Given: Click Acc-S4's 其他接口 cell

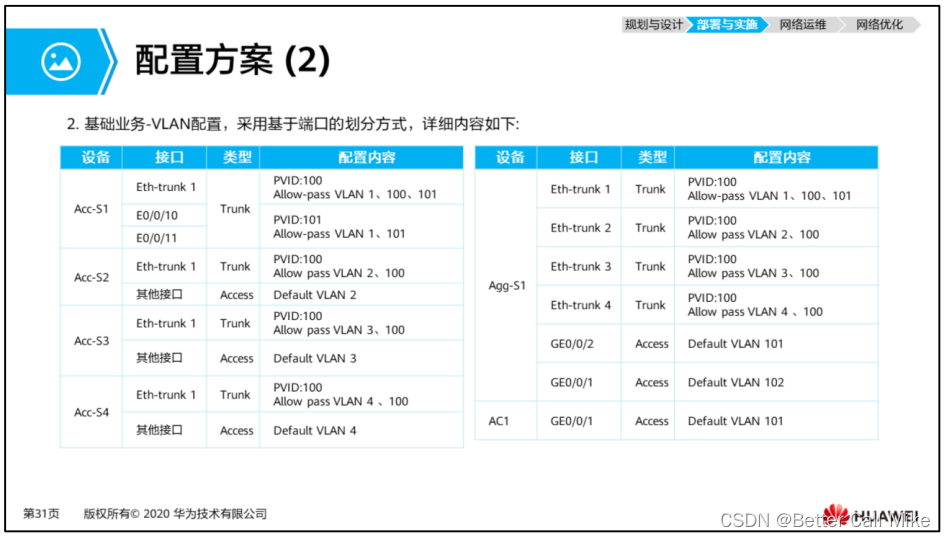Looking at the screenshot, I should coord(165,430).
